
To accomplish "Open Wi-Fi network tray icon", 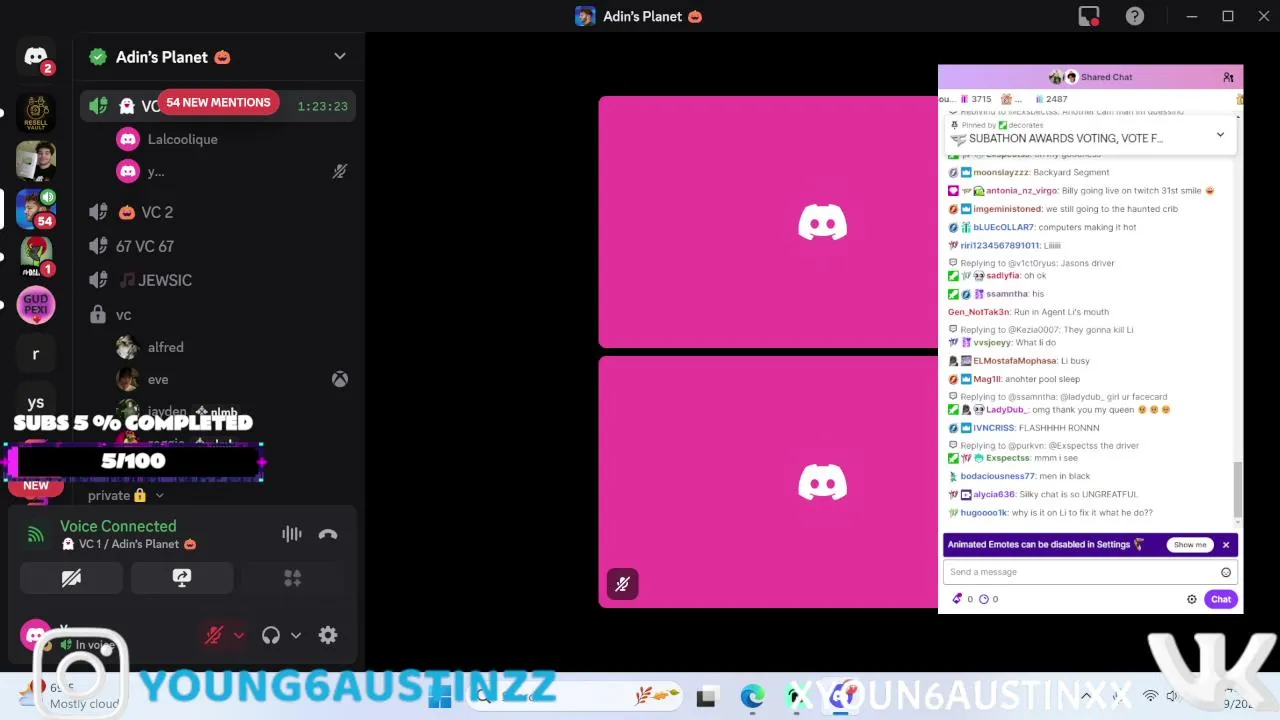I will click(x=1150, y=696).
